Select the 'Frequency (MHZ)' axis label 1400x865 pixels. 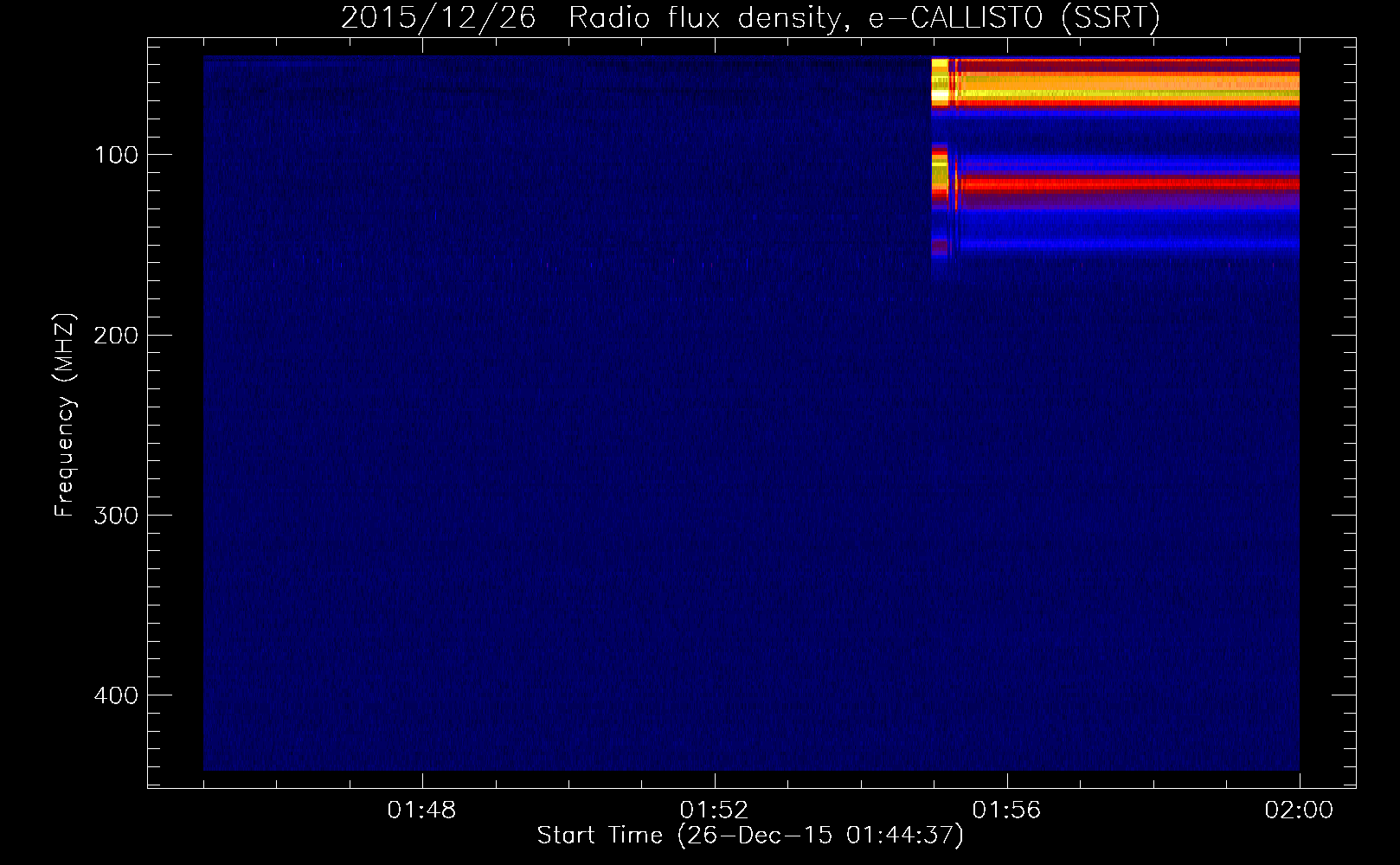point(65,414)
